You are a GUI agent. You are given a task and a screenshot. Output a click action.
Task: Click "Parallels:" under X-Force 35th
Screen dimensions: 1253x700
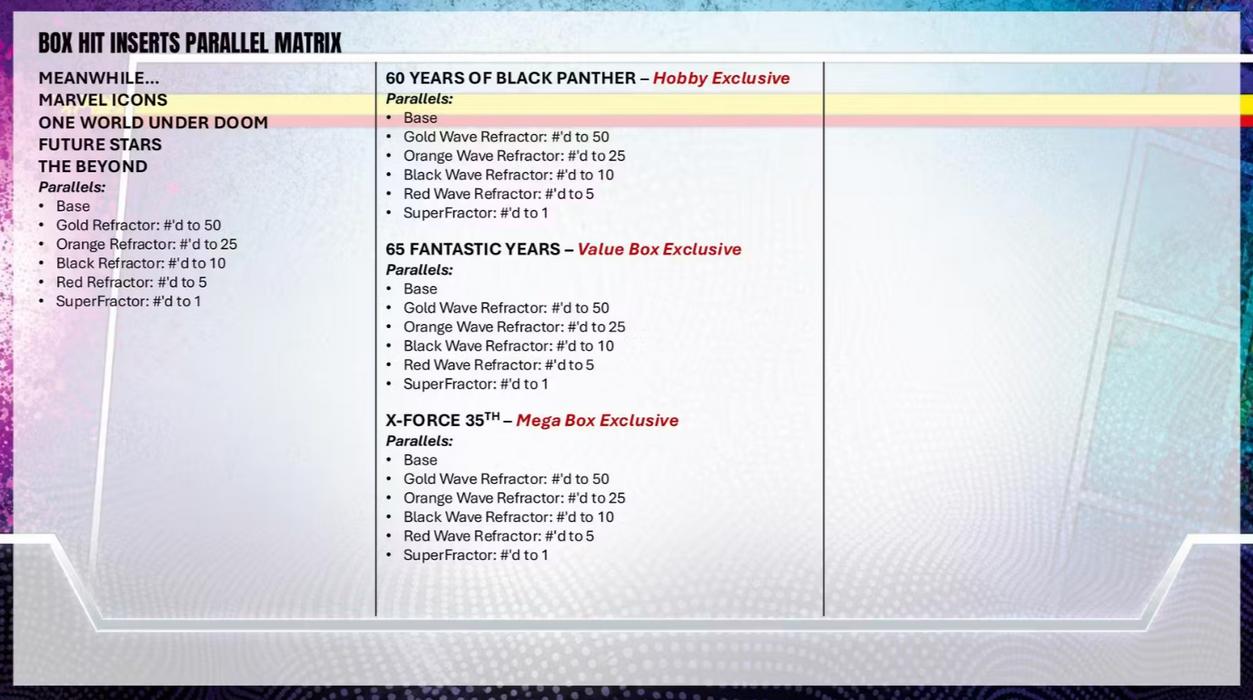coord(420,441)
